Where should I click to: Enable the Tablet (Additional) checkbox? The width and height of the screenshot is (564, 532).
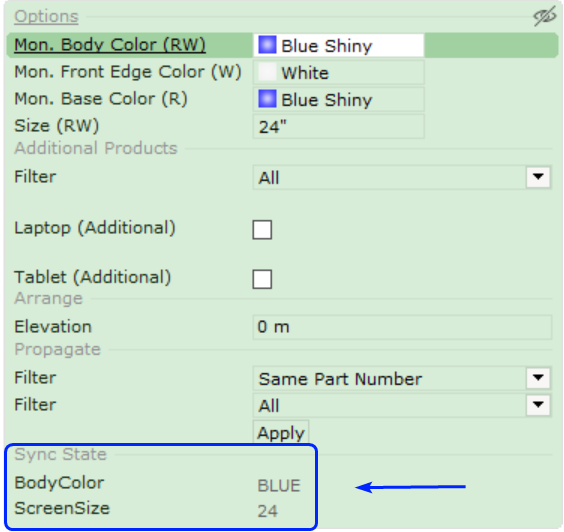coord(262,279)
